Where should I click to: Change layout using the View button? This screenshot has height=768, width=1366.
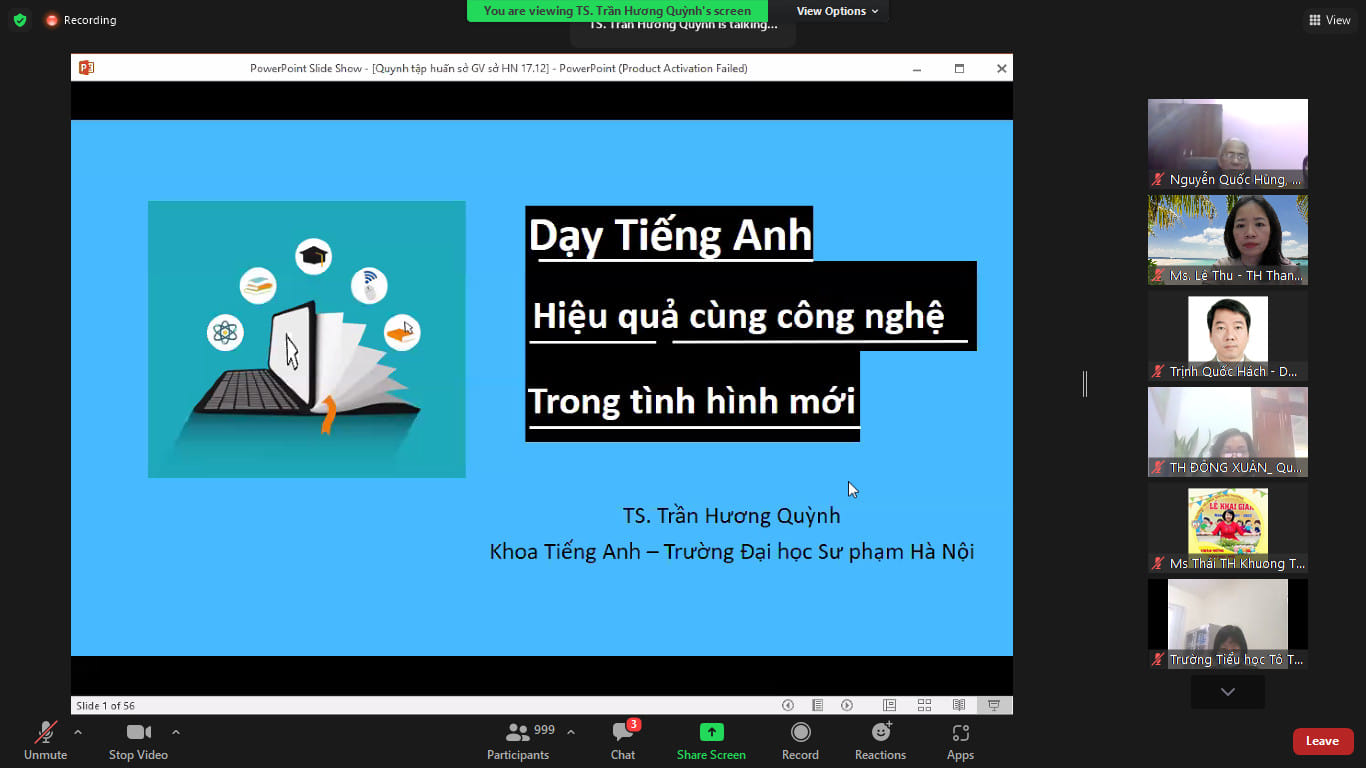(1329, 20)
